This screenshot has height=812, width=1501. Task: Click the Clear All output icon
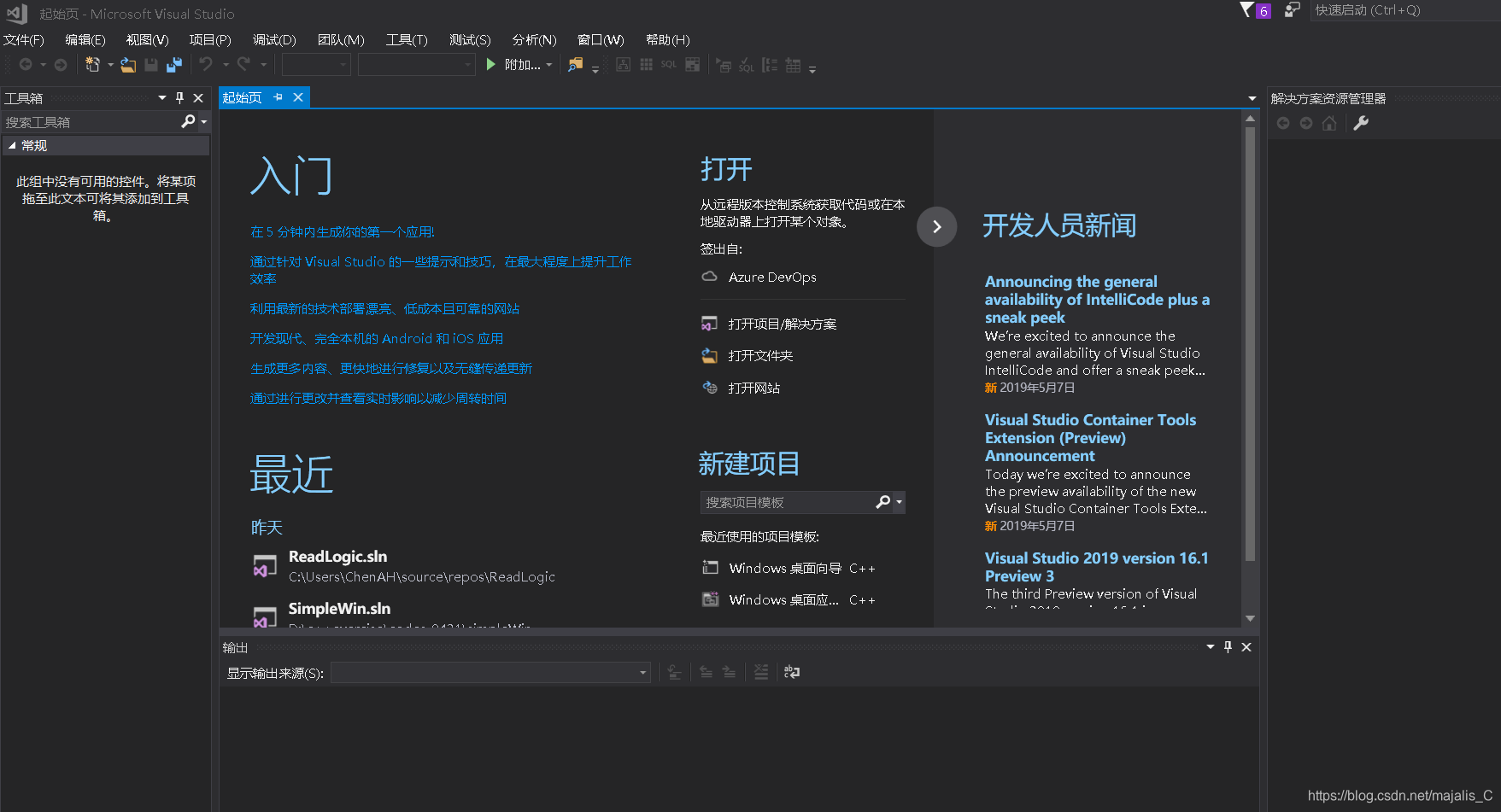761,673
